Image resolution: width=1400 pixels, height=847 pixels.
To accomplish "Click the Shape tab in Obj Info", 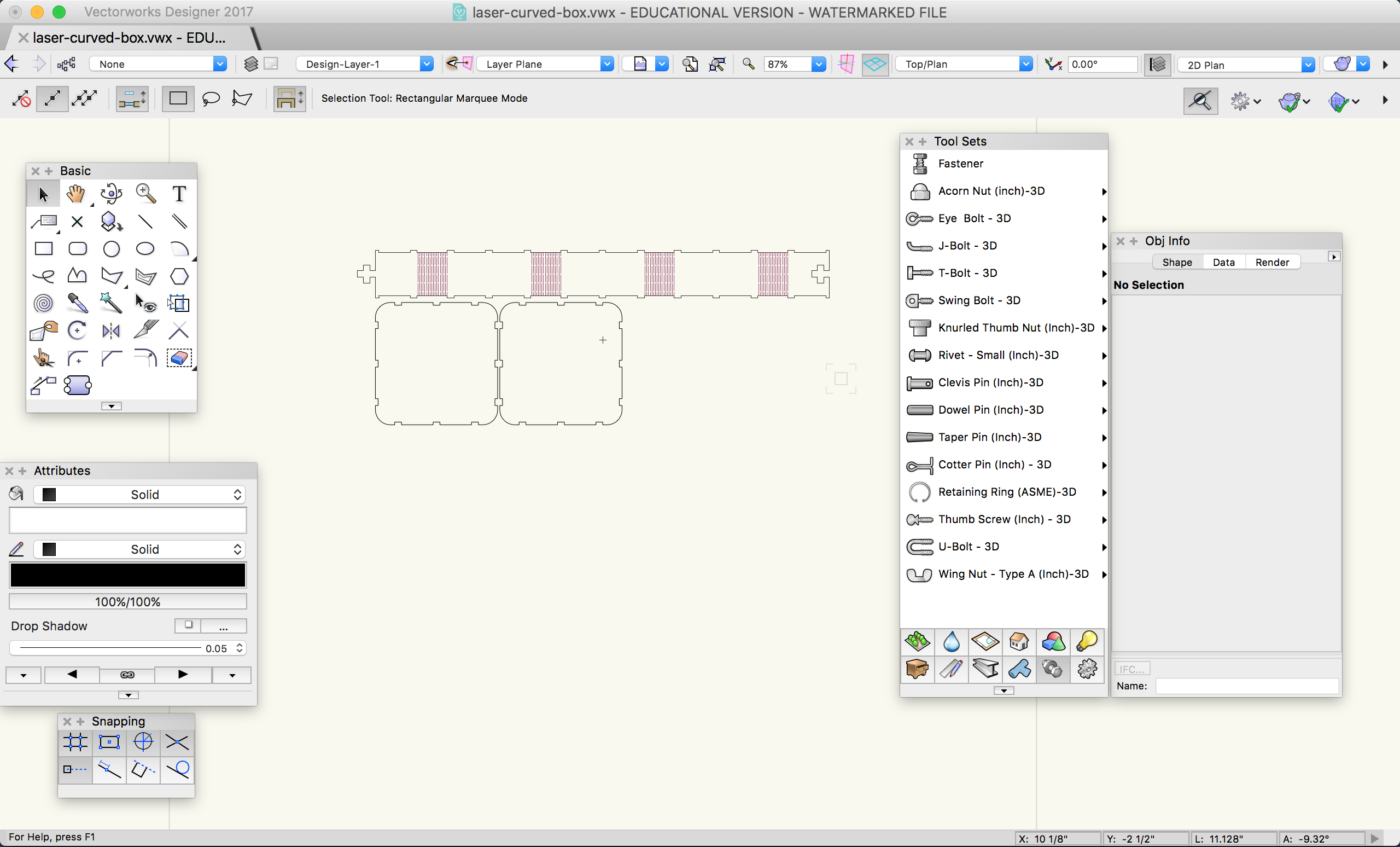I will tap(1176, 262).
